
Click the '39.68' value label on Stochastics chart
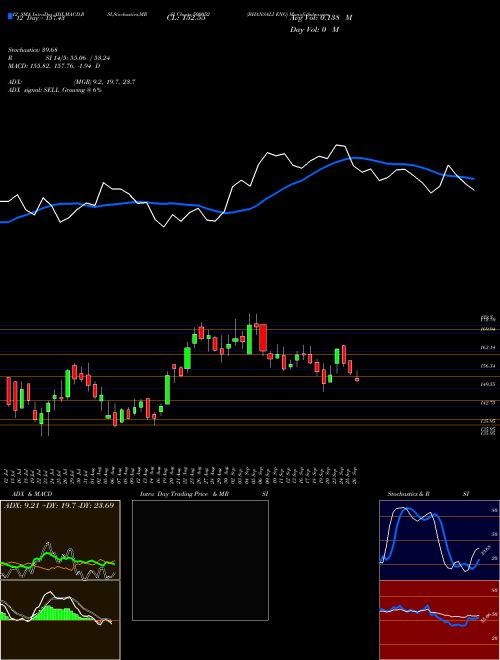pyautogui.click(x=486, y=551)
